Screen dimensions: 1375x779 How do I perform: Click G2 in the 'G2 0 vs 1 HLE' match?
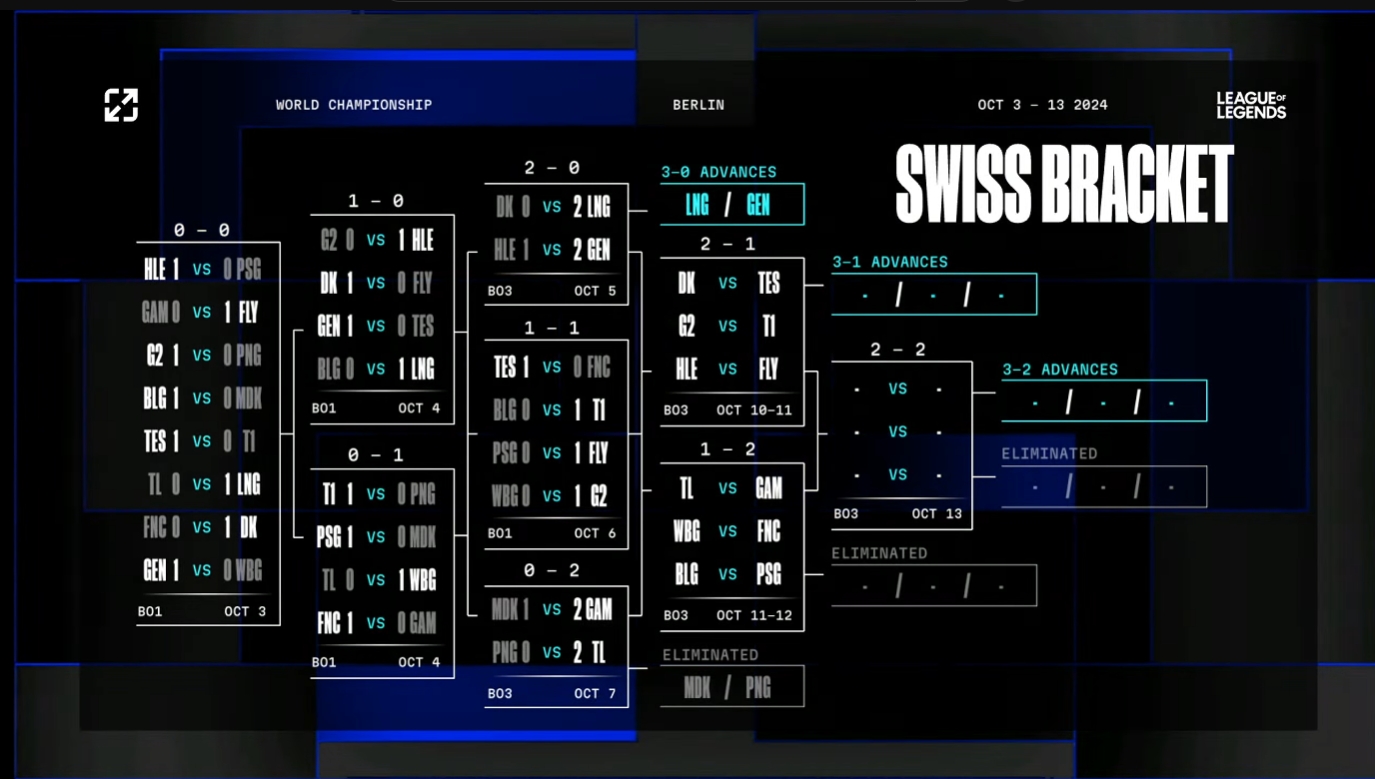329,240
